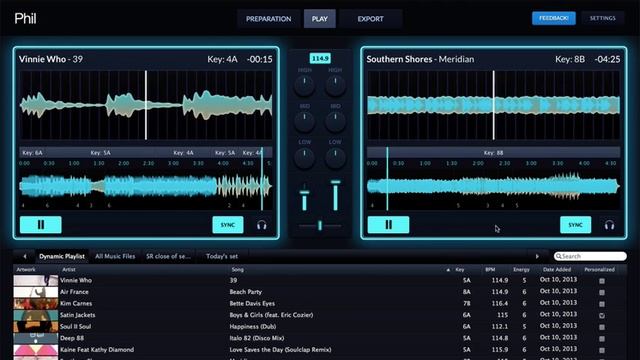640x360 pixels.
Task: Click Southern Shores track overview waveform
Action: 493,186
